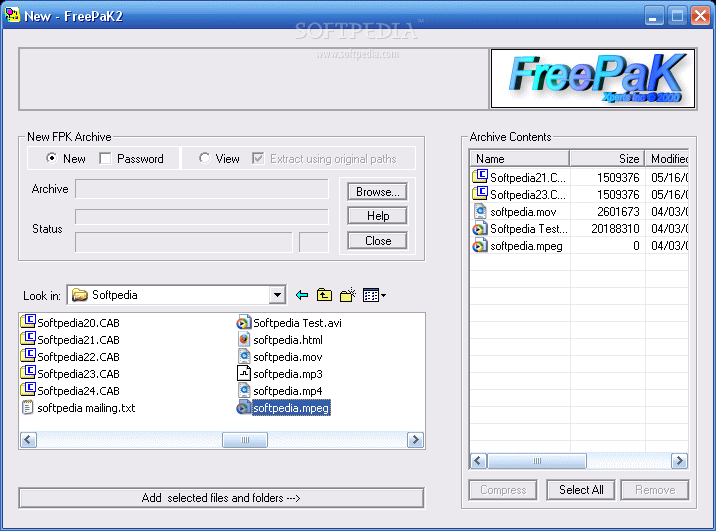Enable the Password checkbox
Viewport: 716px width, 531px height.
105,158
